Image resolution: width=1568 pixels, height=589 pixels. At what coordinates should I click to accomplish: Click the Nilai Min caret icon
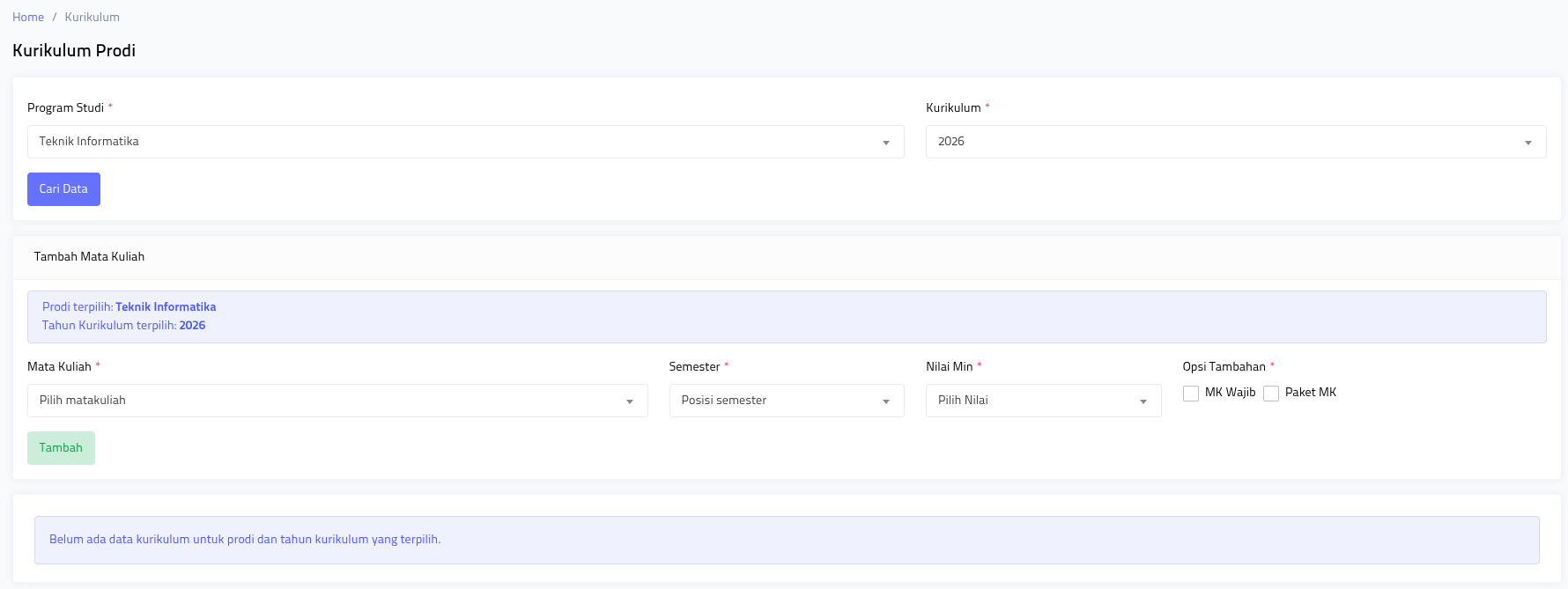1143,401
